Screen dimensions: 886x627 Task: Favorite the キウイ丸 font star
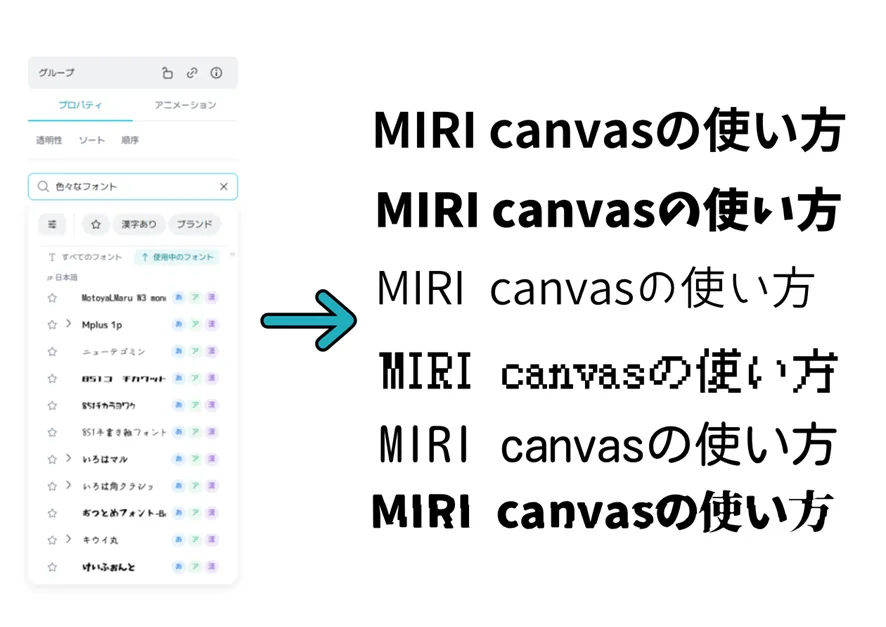(x=52, y=540)
